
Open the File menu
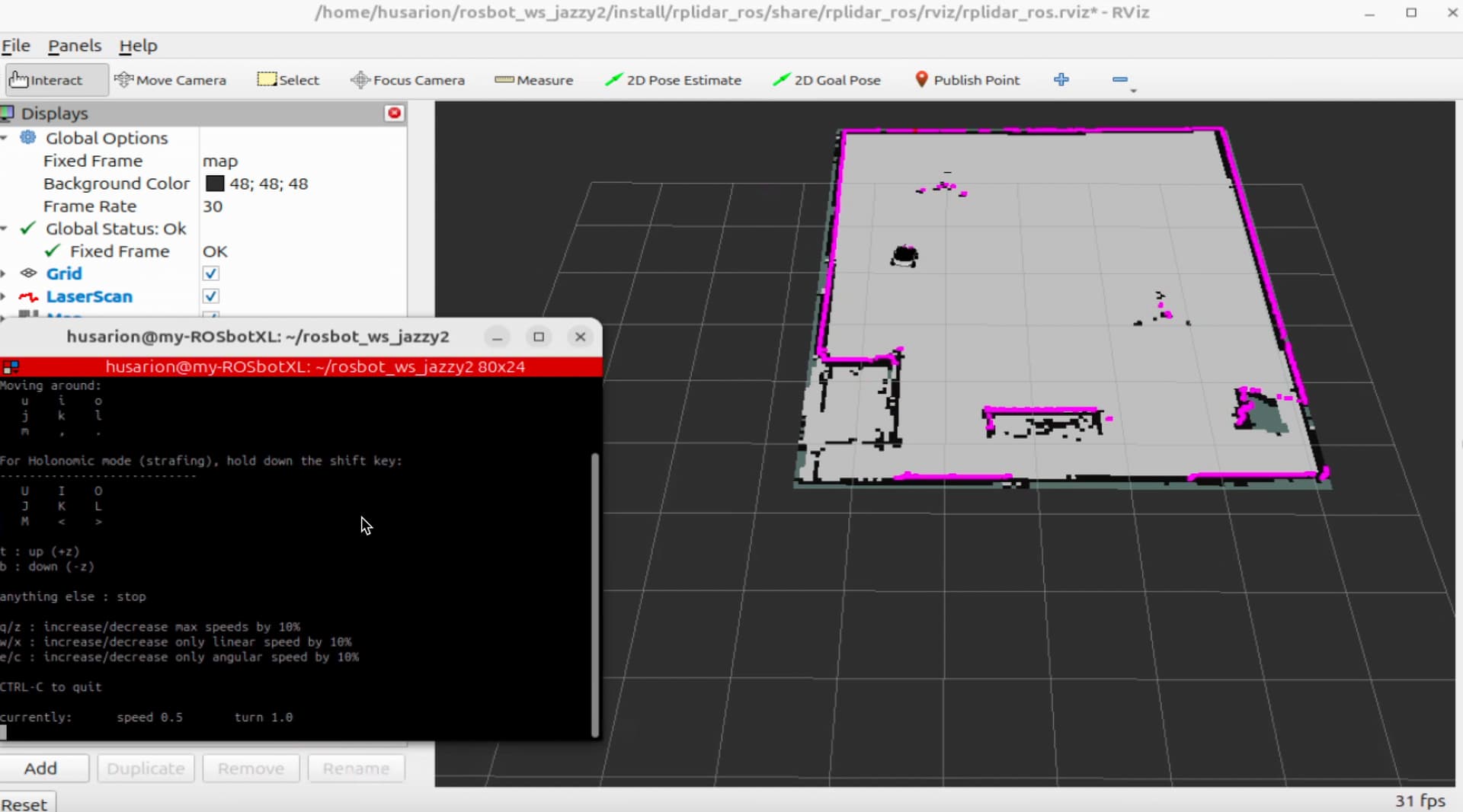tap(16, 46)
